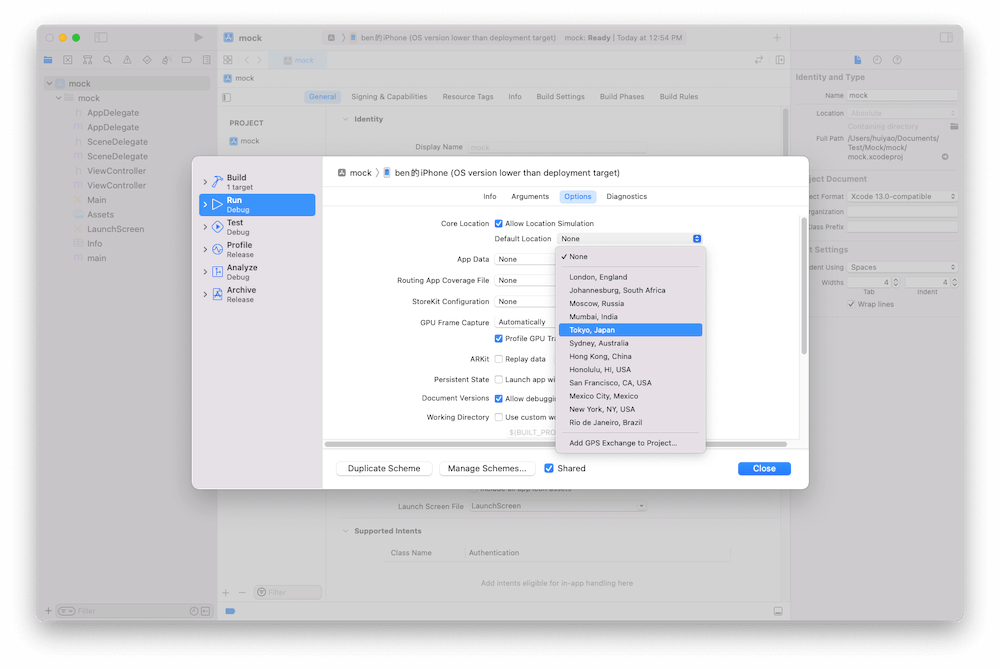Click the vertical scrollbar in scheme options
The height and width of the screenshot is (669, 1000).
tap(804, 286)
